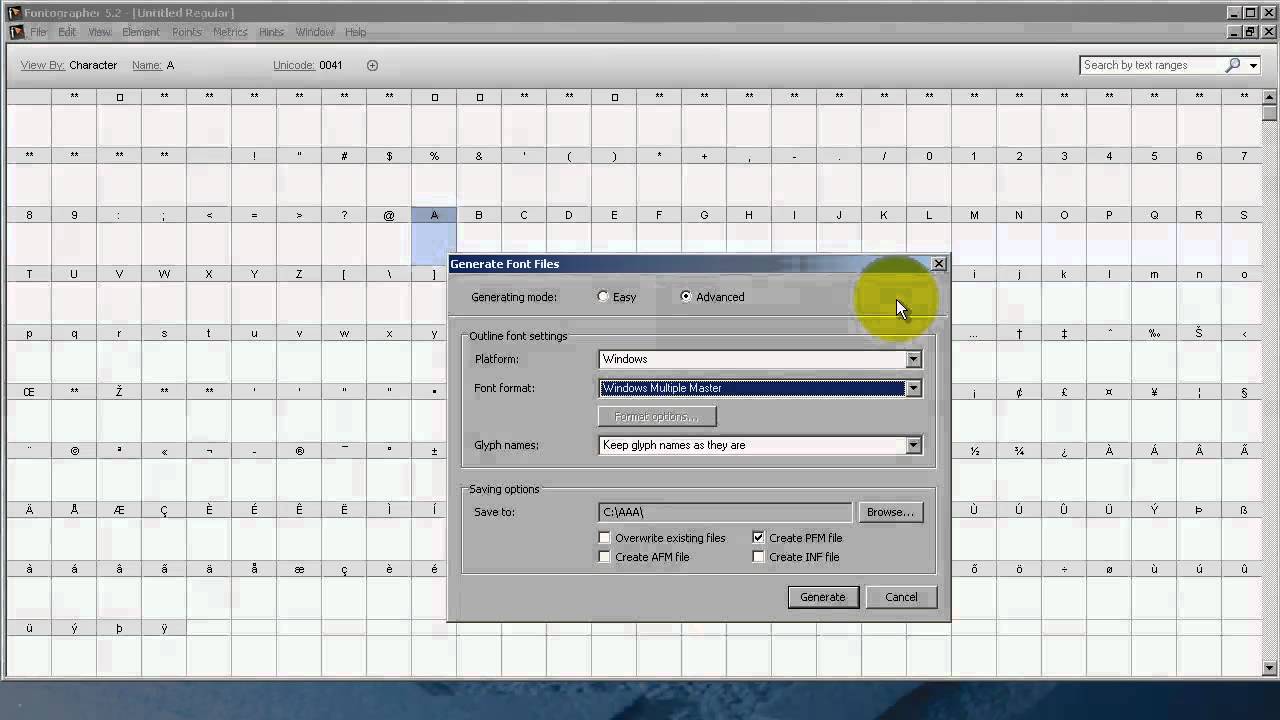Click the Name: label link
This screenshot has height=720, width=1280.
[147, 65]
